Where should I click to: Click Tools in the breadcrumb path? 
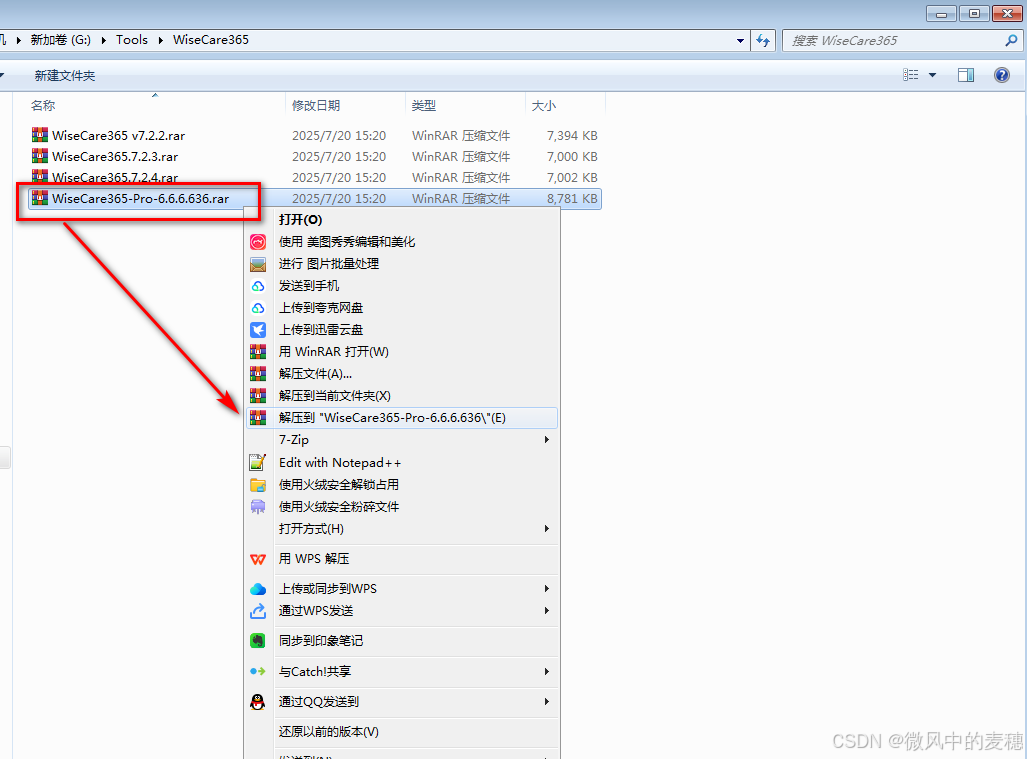[x=132, y=40]
